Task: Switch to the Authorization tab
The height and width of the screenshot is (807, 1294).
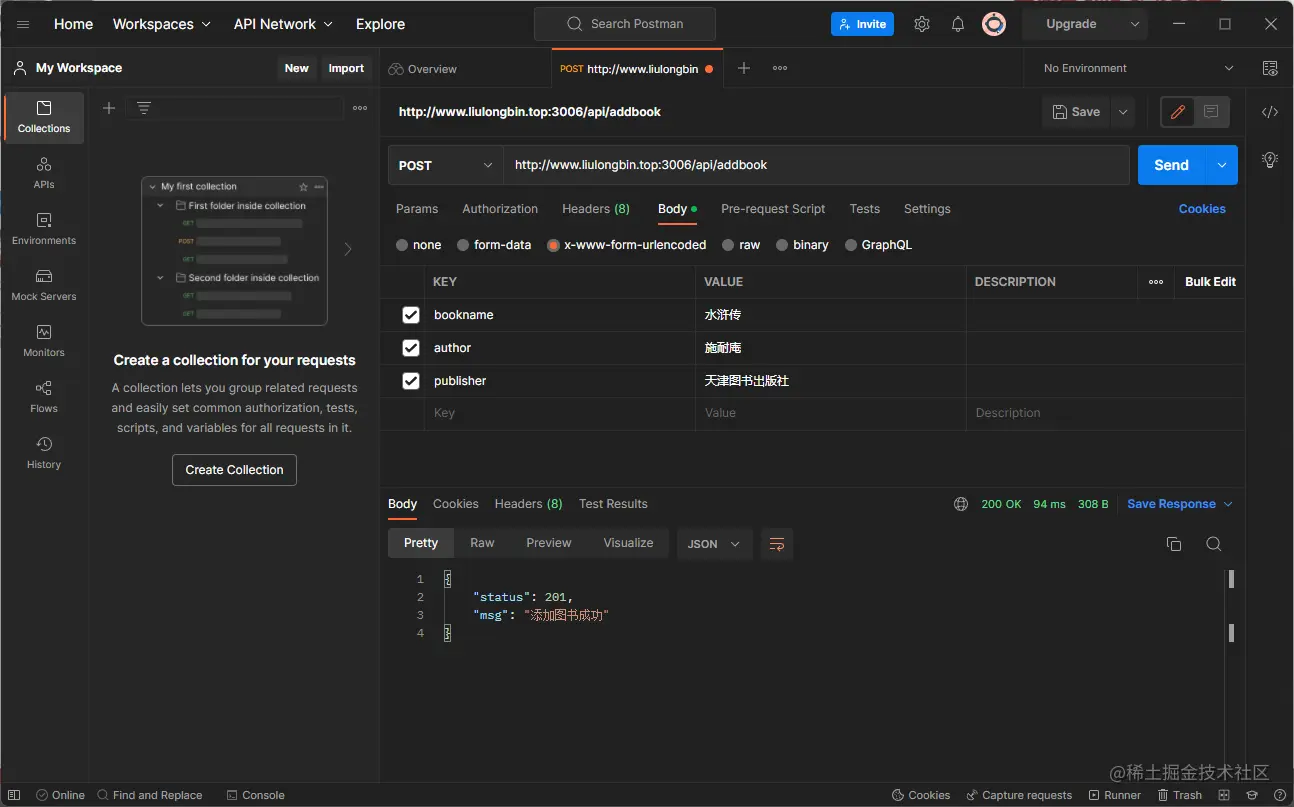Action: pos(500,209)
